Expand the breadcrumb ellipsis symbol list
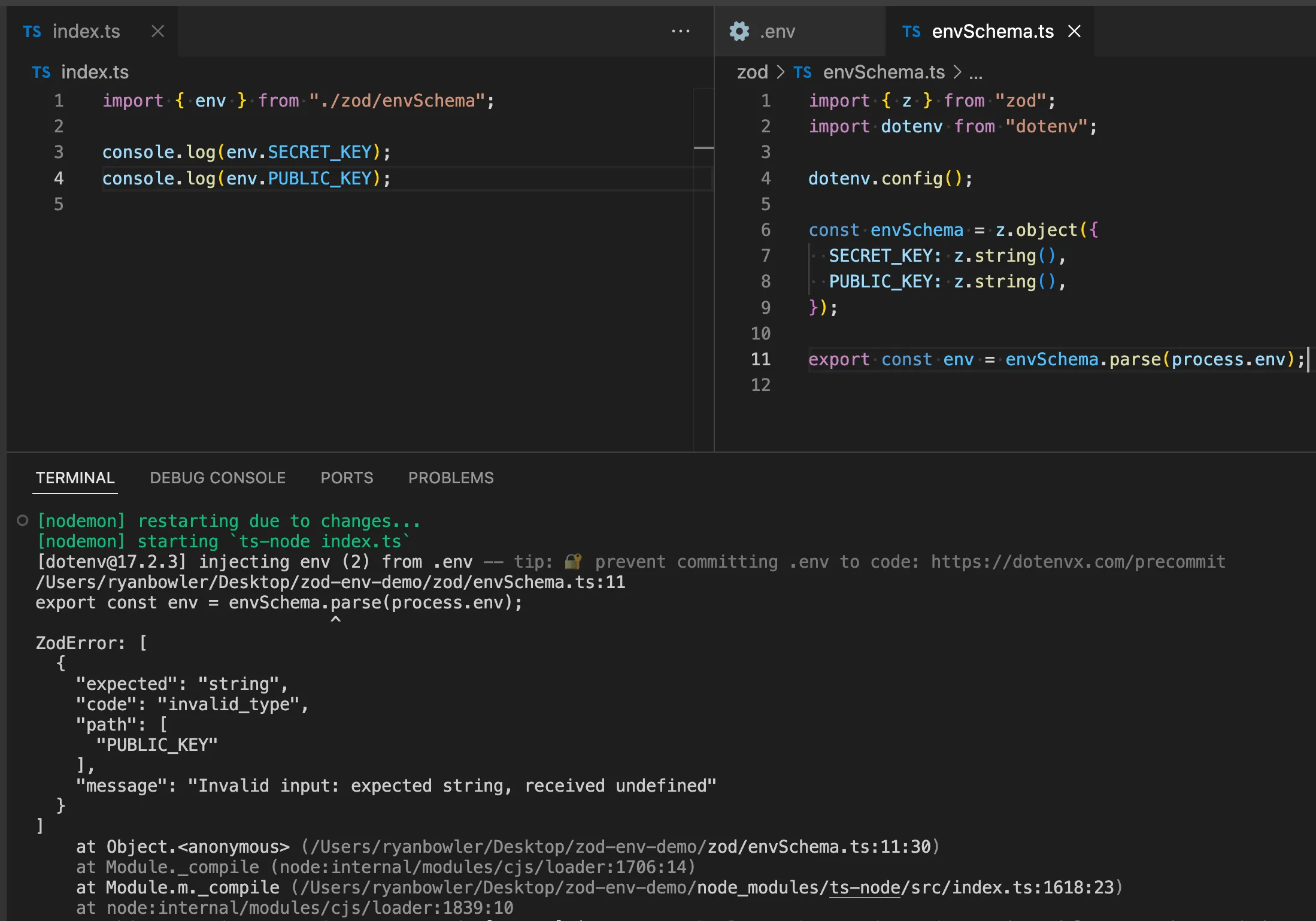Viewport: 1316px width, 921px height. (x=976, y=74)
